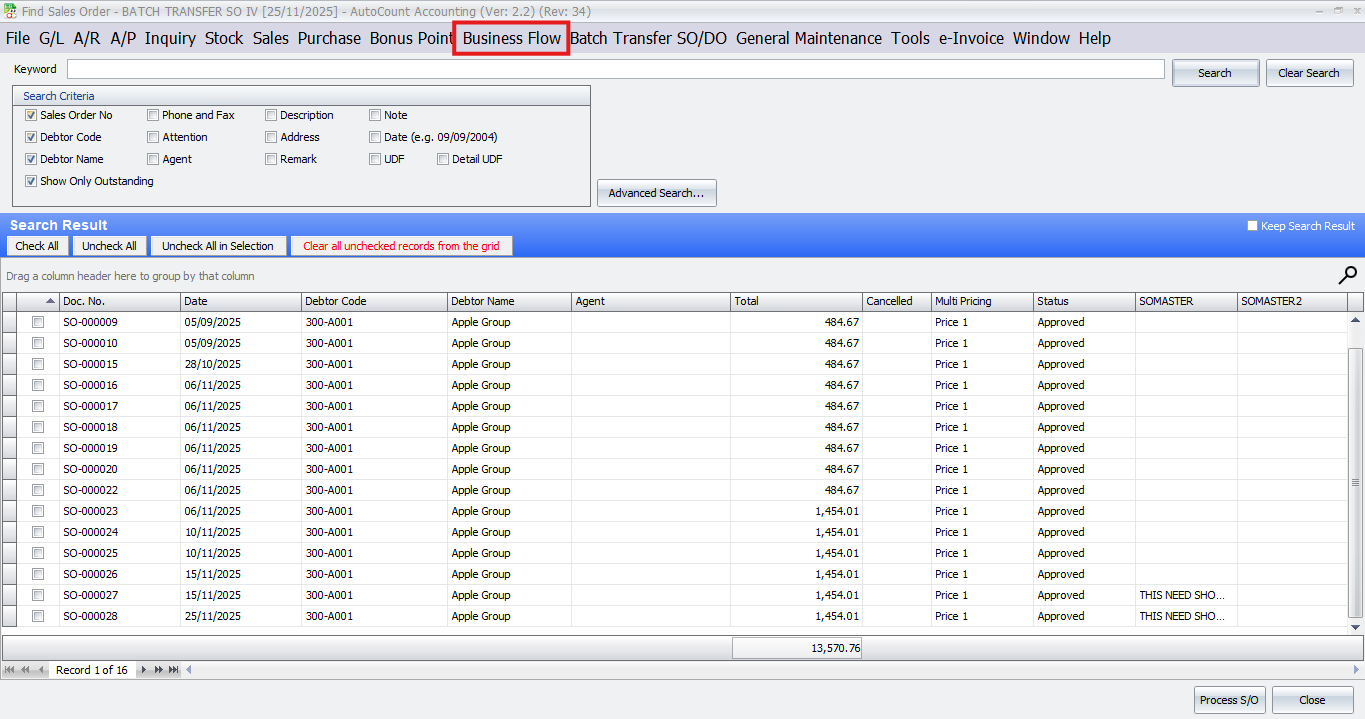
Task: Click the previous record navigation icon
Action: (42, 669)
